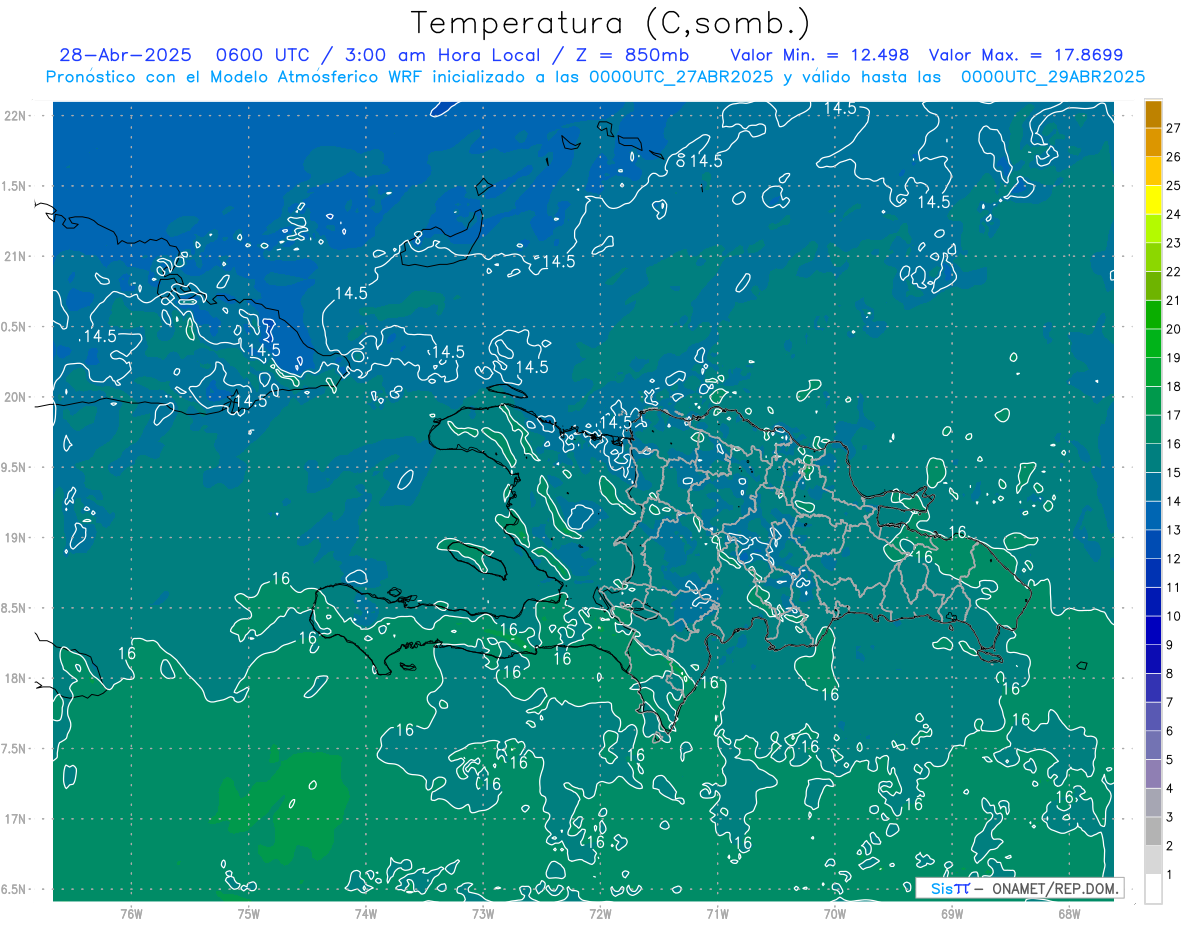Click the number 16 on the color scale legend
Screen dimensions: 1200x927
tap(1173, 444)
